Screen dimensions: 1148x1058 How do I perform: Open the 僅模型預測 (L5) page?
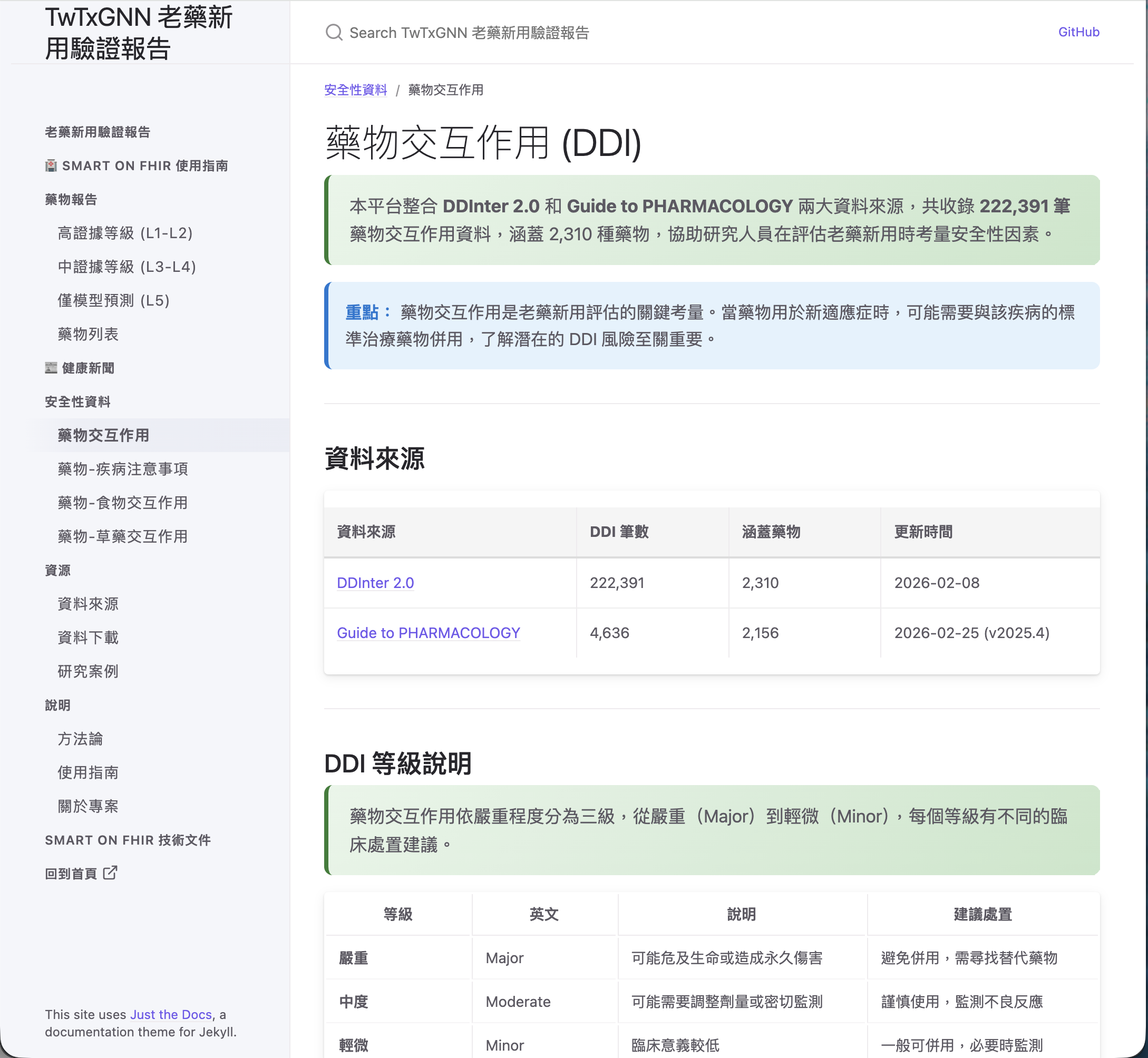[x=113, y=300]
